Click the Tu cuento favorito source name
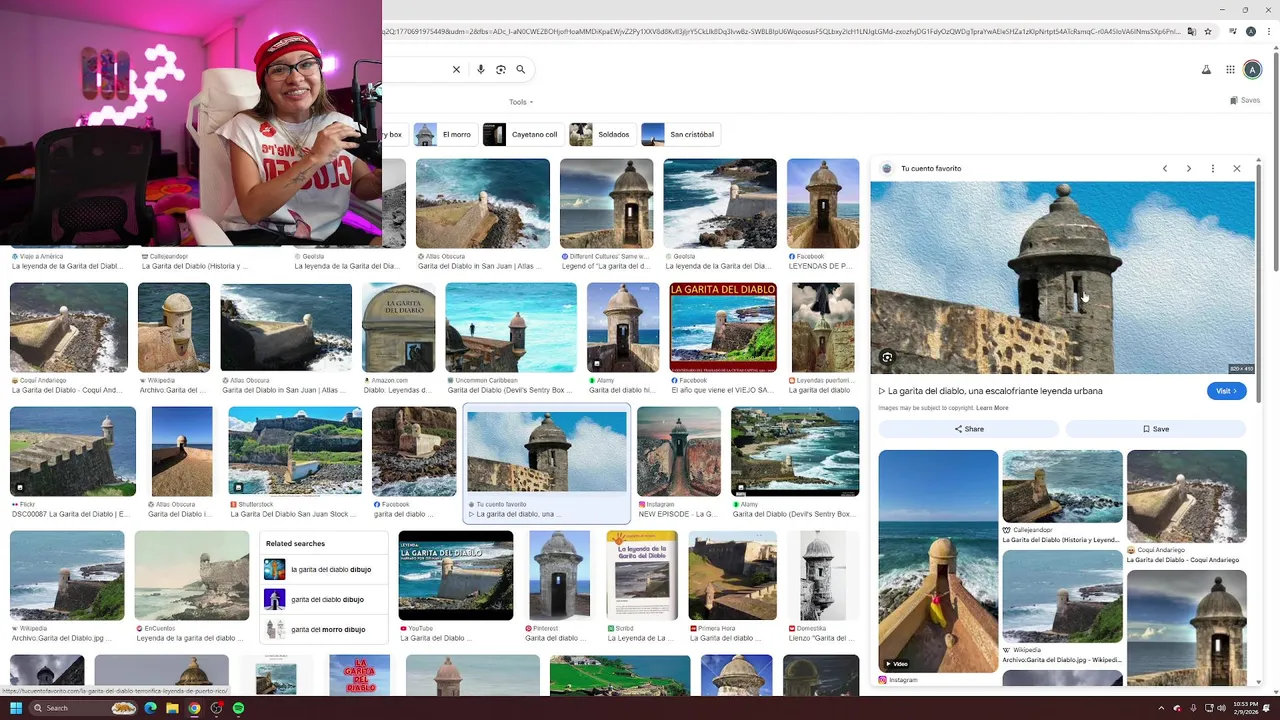This screenshot has height=720, width=1280. coord(931,169)
